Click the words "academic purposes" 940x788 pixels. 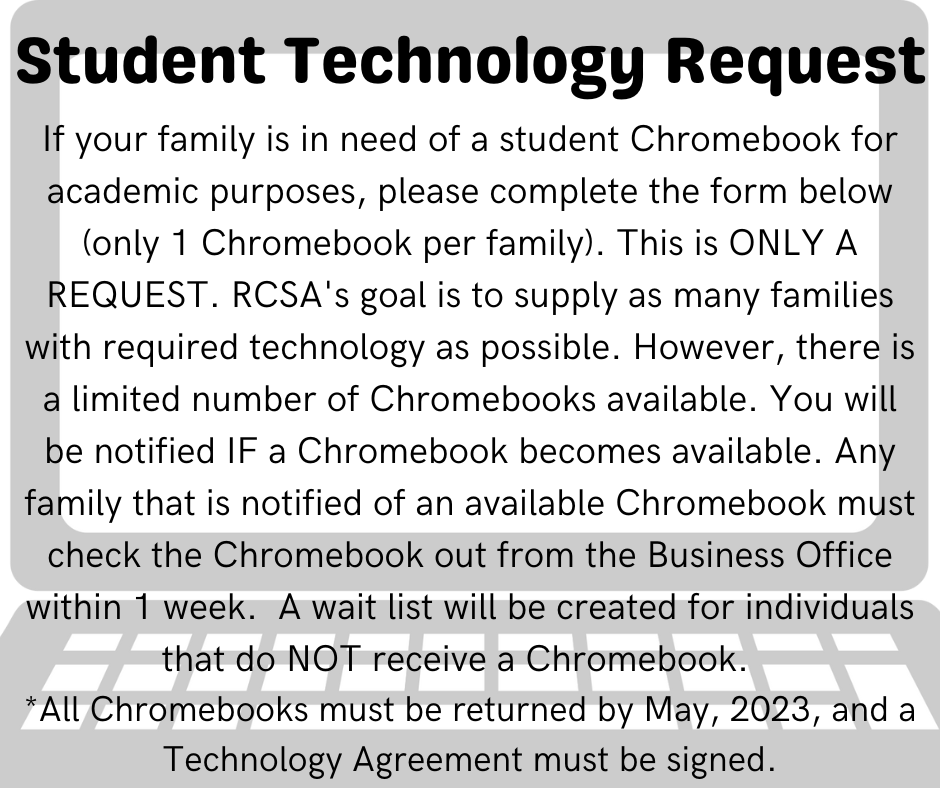point(202,192)
